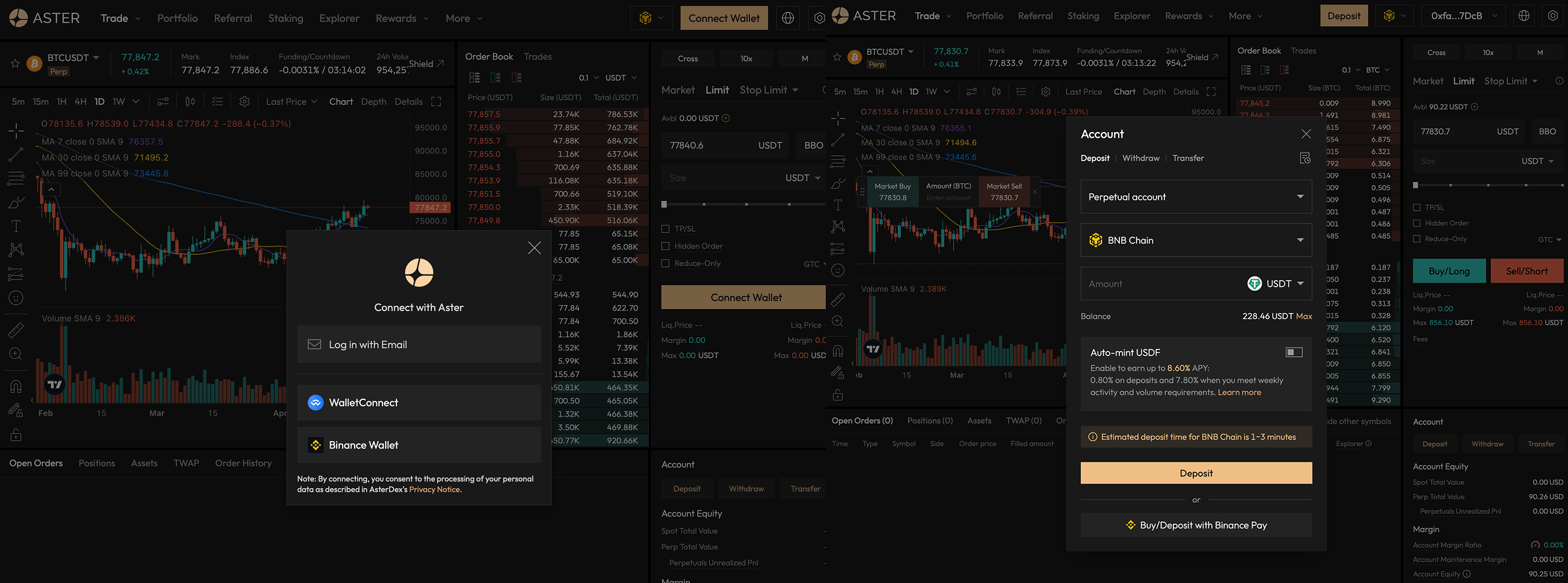Click the info icon beside Account Equity 90.25 USD

pyautogui.click(x=1467, y=574)
